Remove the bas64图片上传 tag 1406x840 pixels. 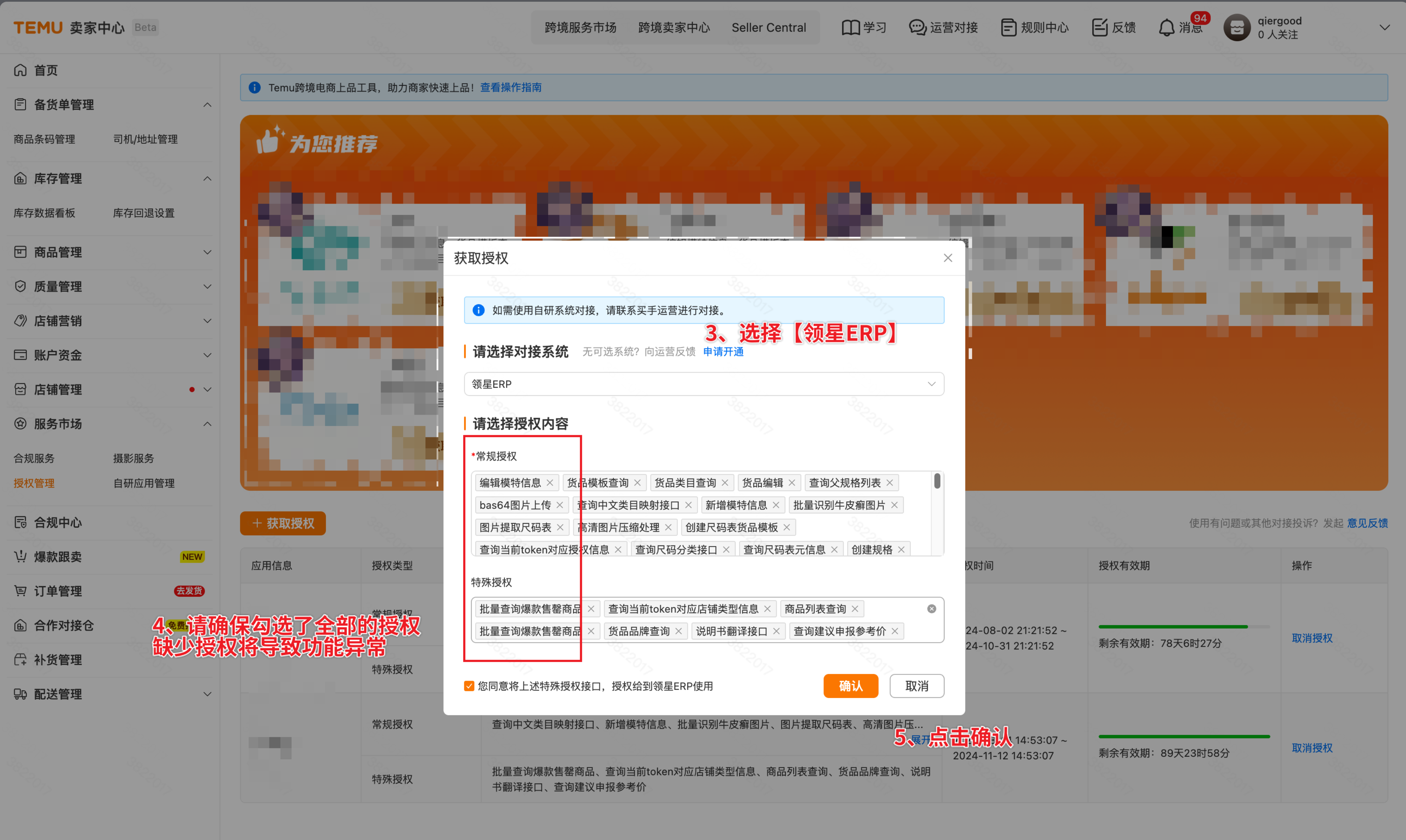click(x=560, y=505)
